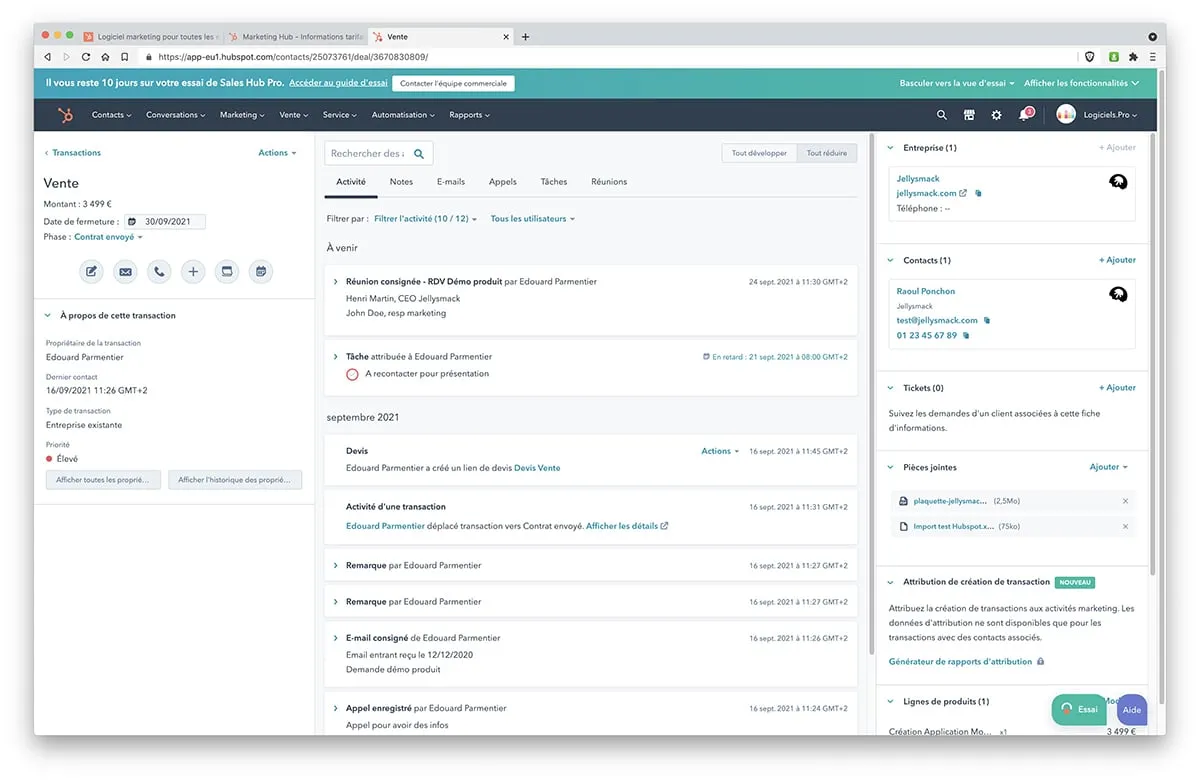This screenshot has width=1200, height=780.
Task: Open the Marketing menu in navbar
Action: point(242,115)
